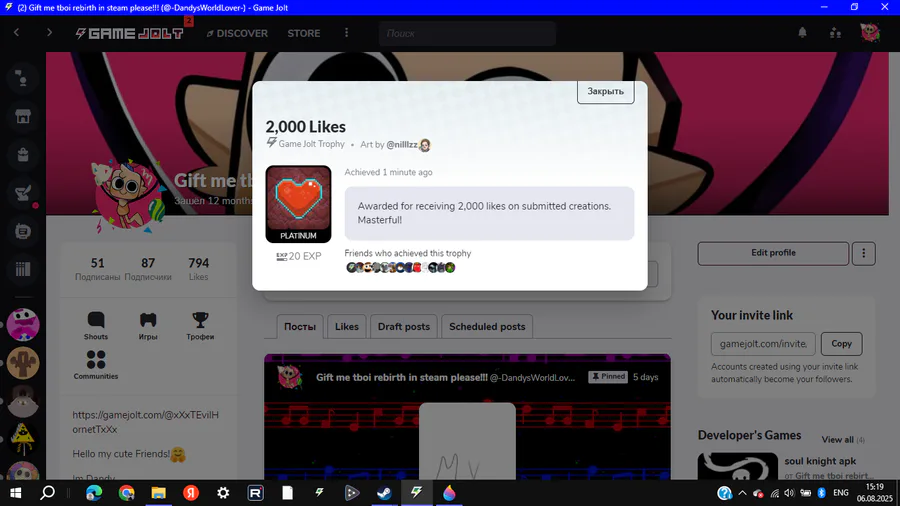
Task: View the 87 Подписчики followers count
Action: (148, 269)
